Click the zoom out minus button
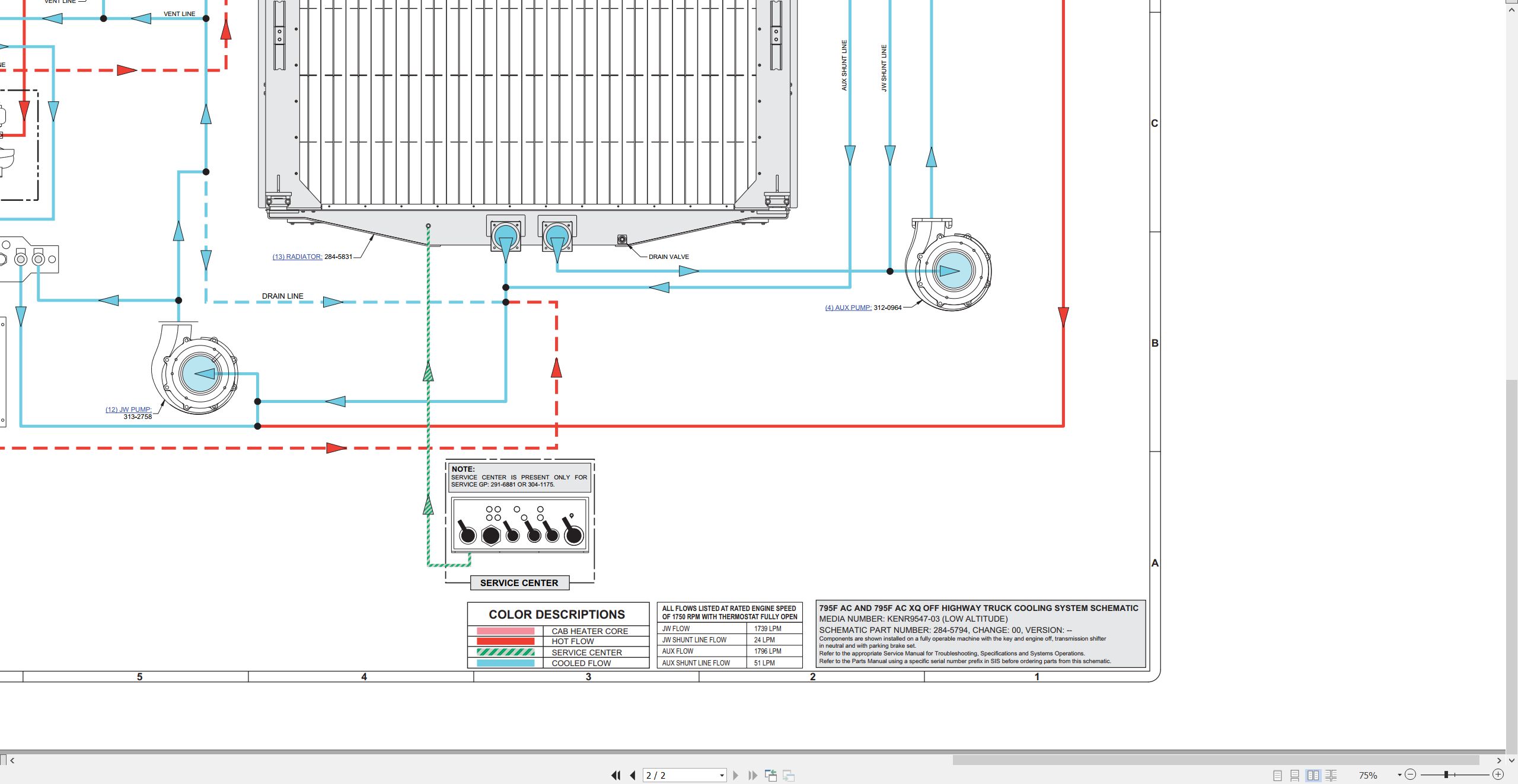 pos(1411,775)
